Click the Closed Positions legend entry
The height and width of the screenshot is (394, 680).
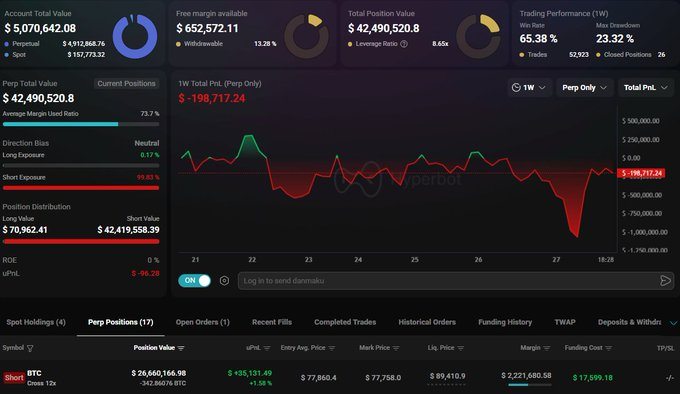[x=624, y=55]
